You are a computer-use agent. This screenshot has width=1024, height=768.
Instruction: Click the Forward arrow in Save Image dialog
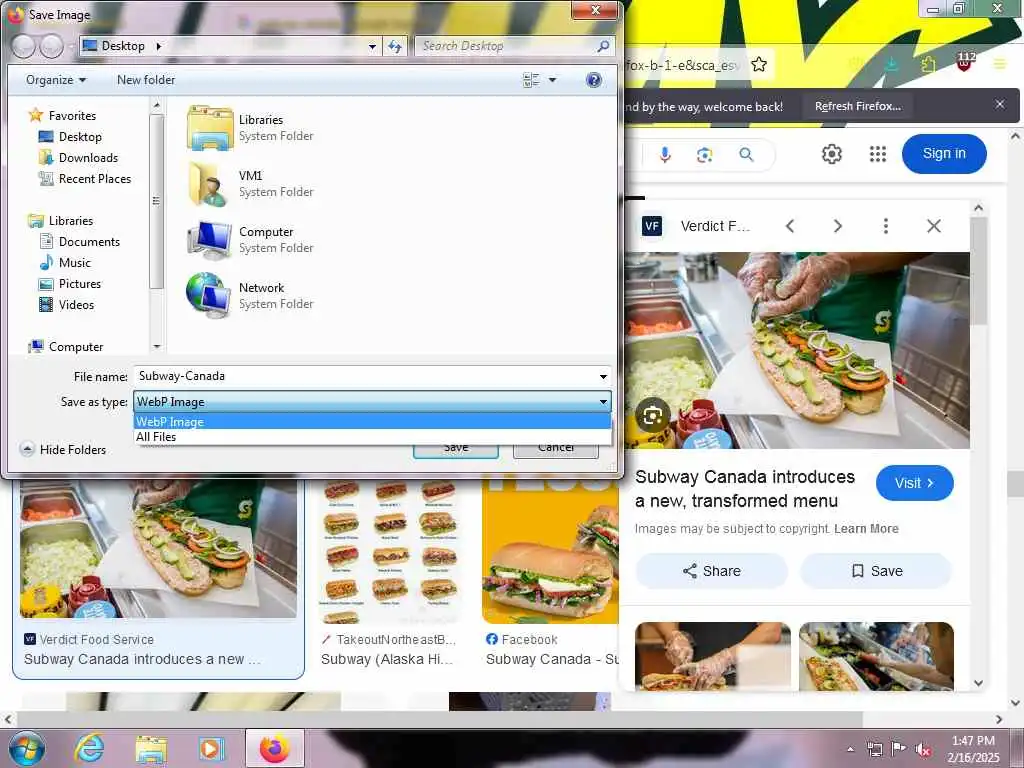[x=52, y=46]
